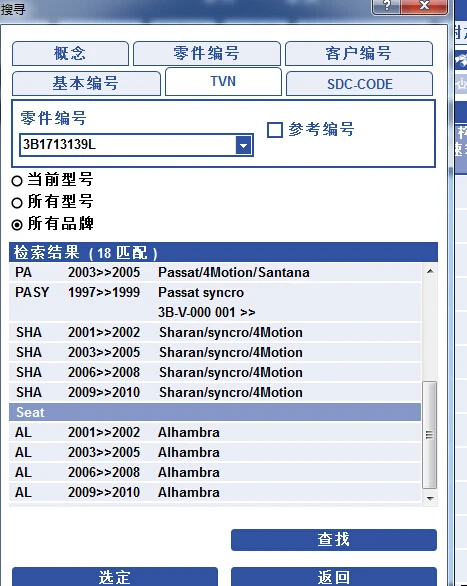Open the 零件编号 dropdown arrow
The height and width of the screenshot is (586, 467).
(244, 145)
